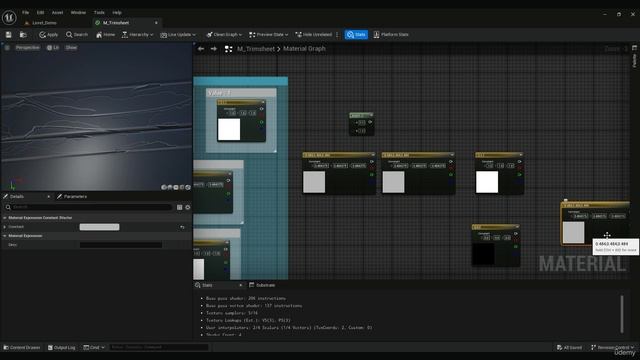Navigate forward in the material graph

click(213, 49)
